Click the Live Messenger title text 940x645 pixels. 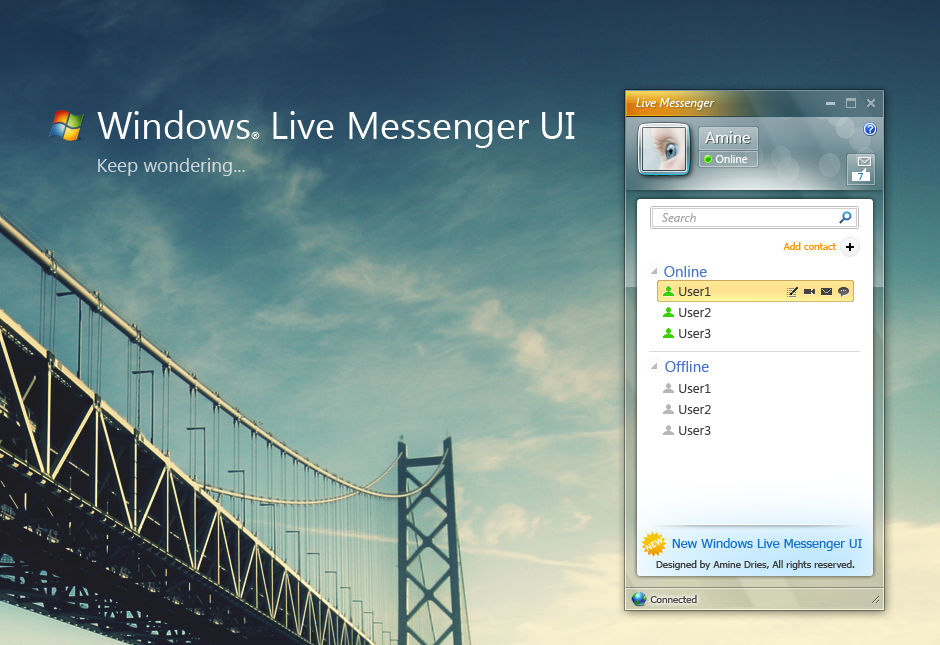[674, 103]
